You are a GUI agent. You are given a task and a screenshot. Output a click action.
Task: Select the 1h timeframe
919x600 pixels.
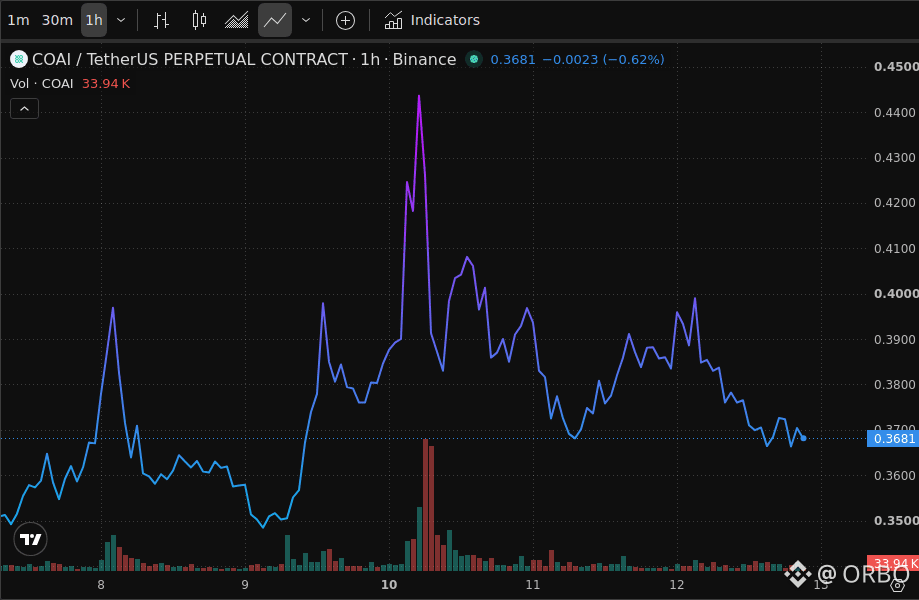point(94,20)
